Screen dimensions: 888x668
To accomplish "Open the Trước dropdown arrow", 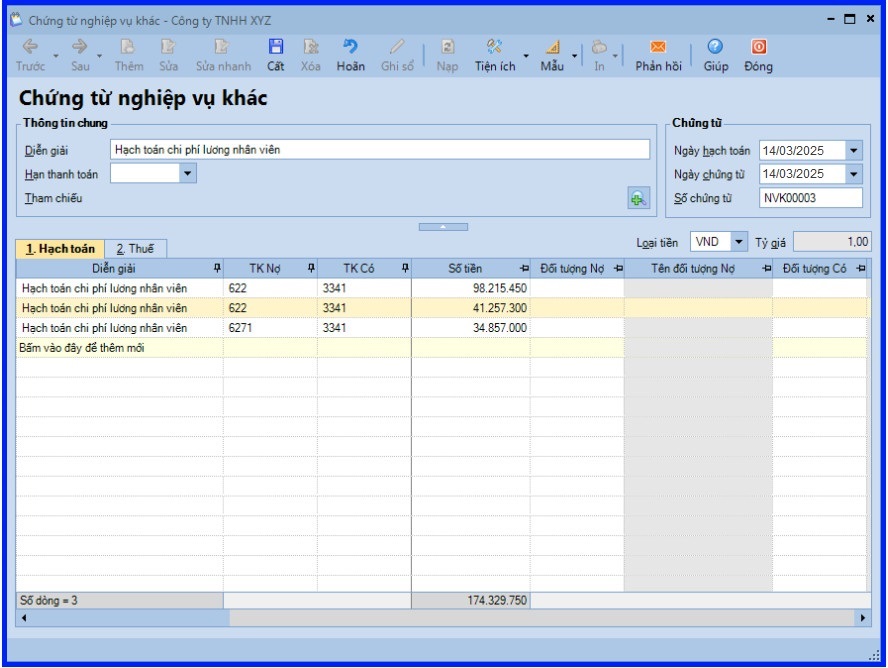I will pos(56,56).
